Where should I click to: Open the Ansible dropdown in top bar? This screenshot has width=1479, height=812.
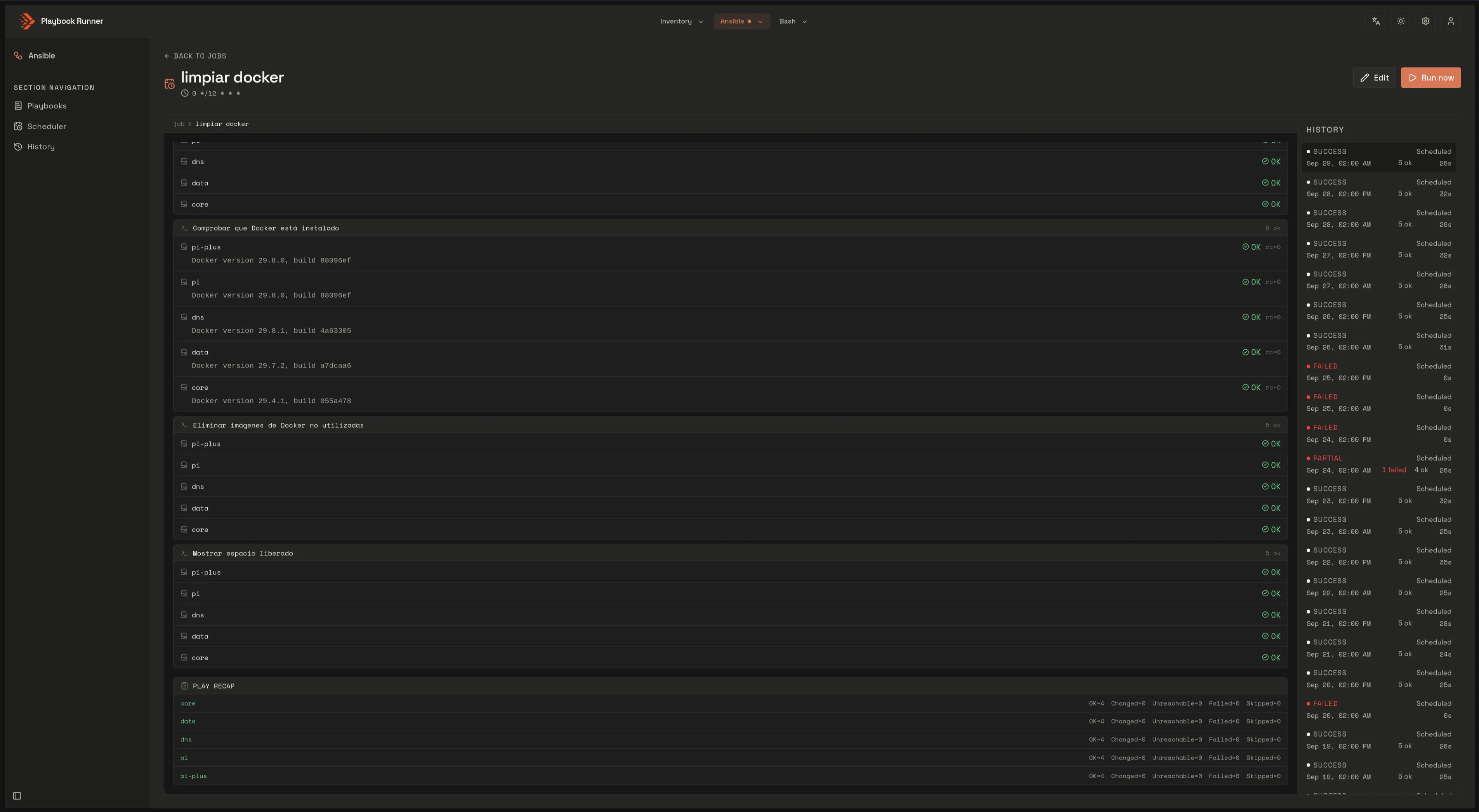(741, 21)
